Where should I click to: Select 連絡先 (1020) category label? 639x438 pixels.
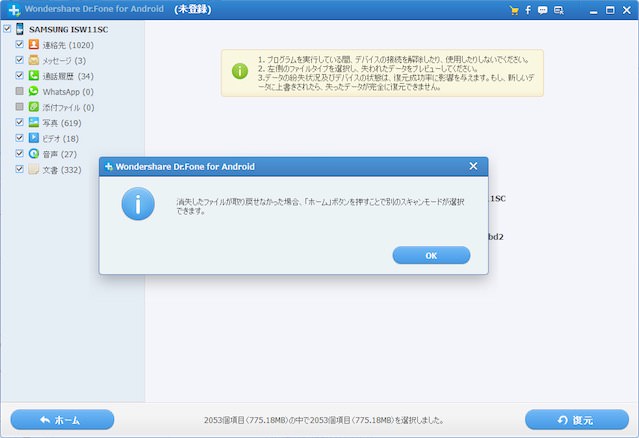click(x=68, y=45)
